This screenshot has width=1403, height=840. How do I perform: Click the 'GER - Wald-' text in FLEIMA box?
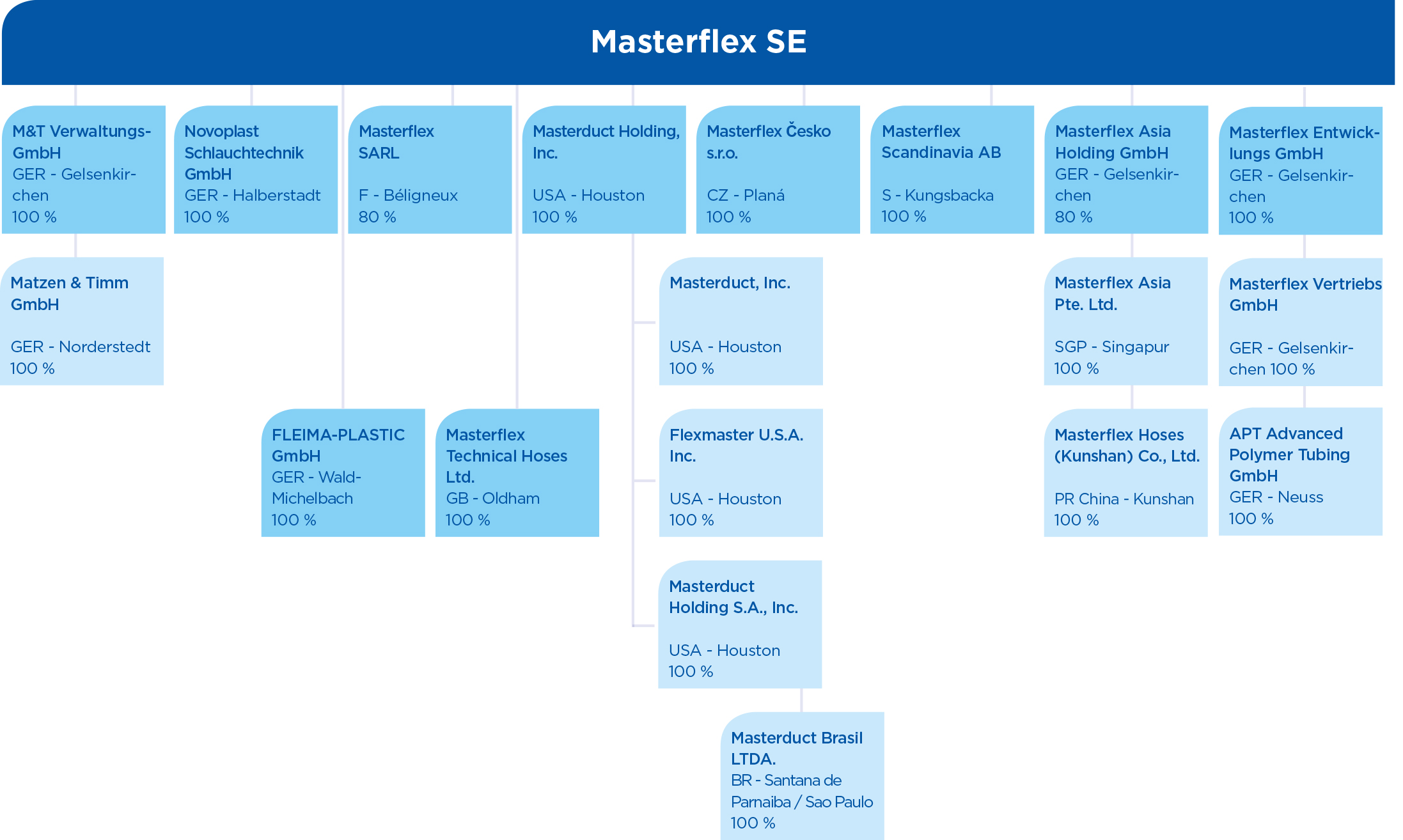tap(317, 477)
